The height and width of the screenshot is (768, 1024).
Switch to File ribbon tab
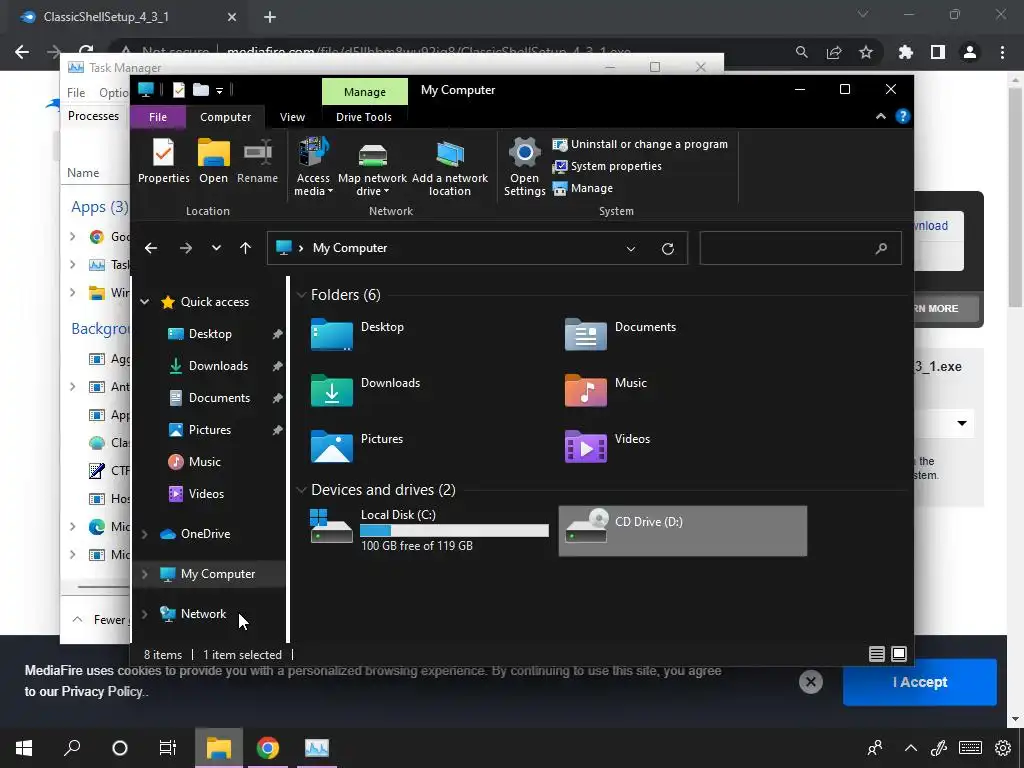pyautogui.click(x=158, y=117)
